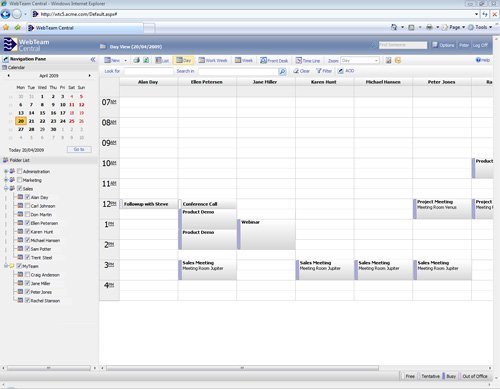Open the Zoom dropdown

(376, 61)
